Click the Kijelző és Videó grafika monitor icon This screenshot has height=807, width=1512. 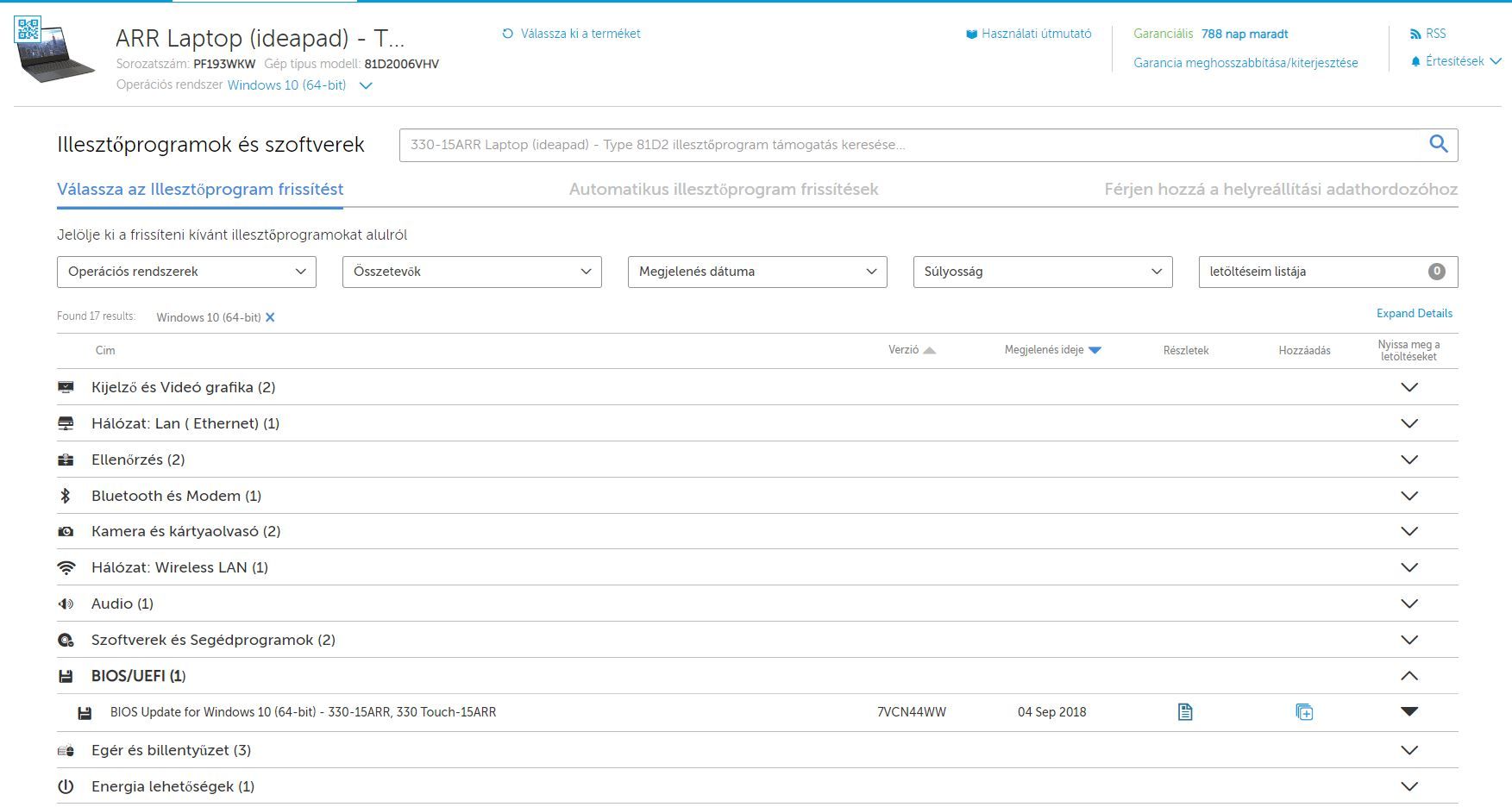[x=66, y=387]
